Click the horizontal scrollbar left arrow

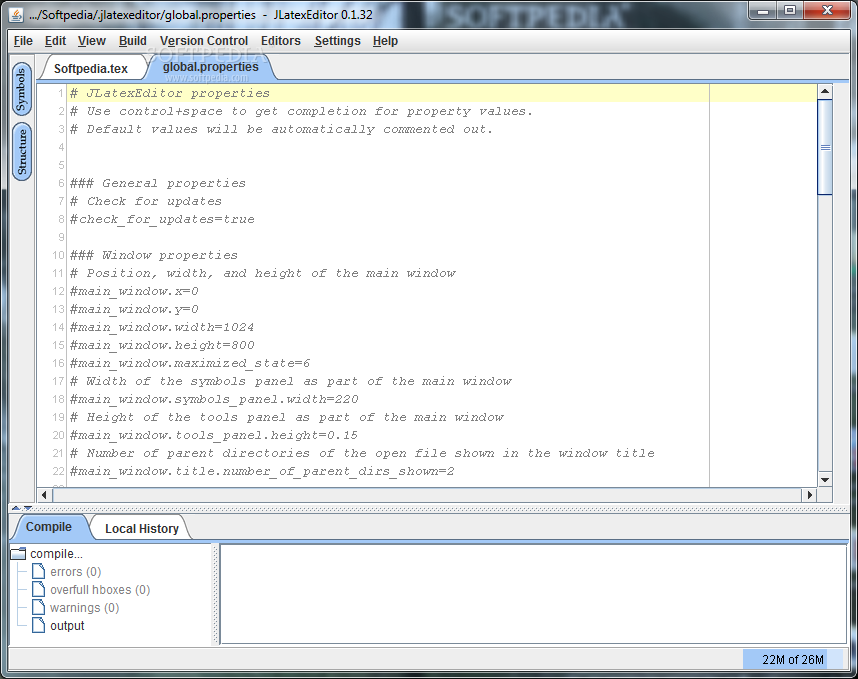click(x=44, y=495)
